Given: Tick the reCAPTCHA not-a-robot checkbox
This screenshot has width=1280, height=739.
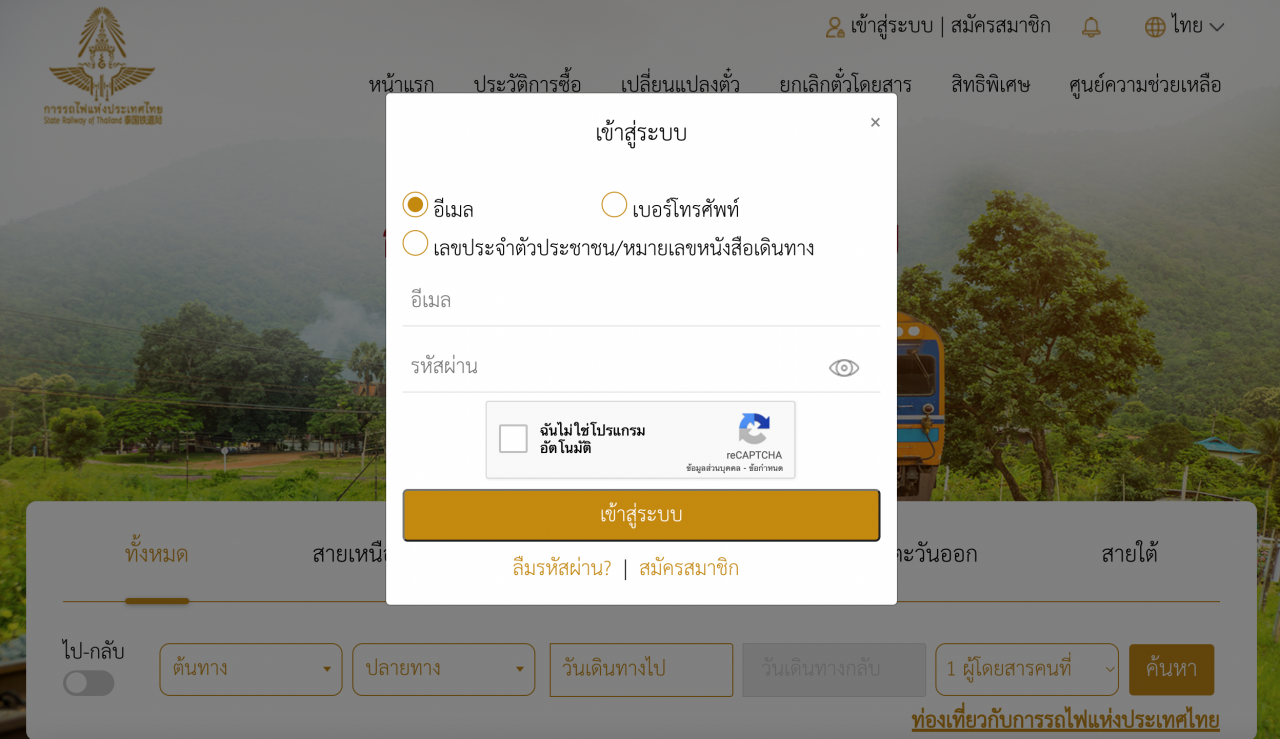Looking at the screenshot, I should [513, 438].
